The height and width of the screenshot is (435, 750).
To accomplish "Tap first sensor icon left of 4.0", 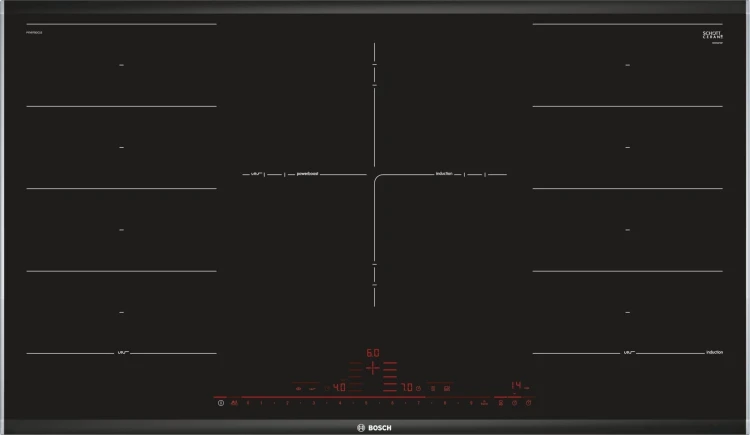I will click(x=298, y=389).
